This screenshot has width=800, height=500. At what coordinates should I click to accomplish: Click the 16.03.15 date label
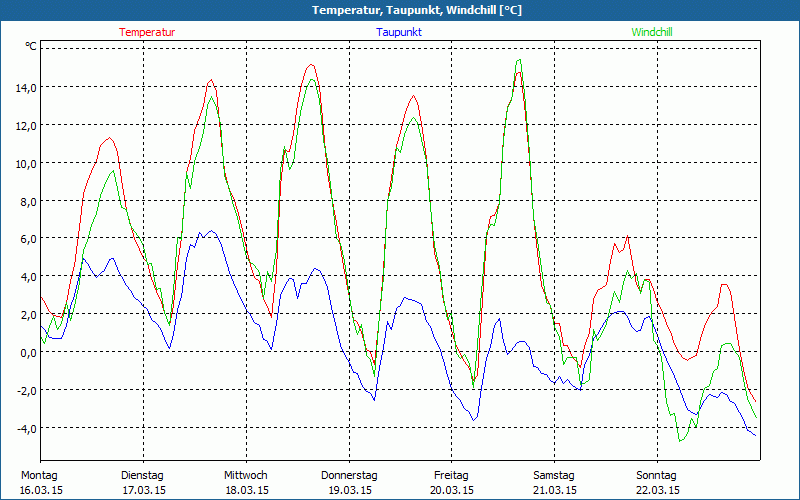41,490
